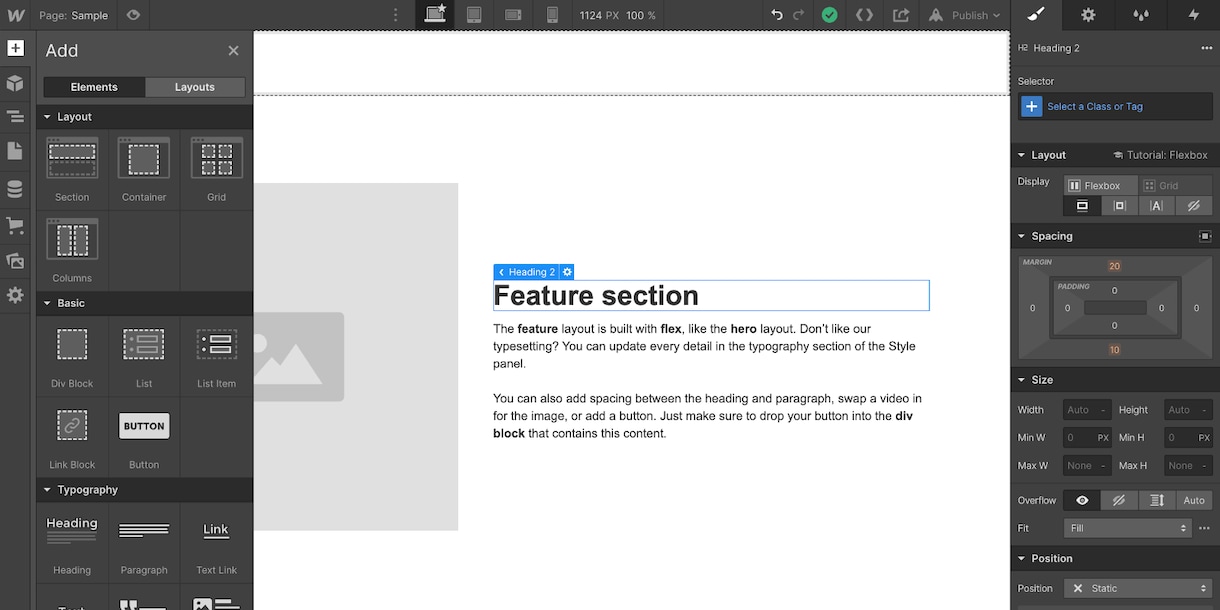Switch to the Elements tab

pyautogui.click(x=94, y=87)
